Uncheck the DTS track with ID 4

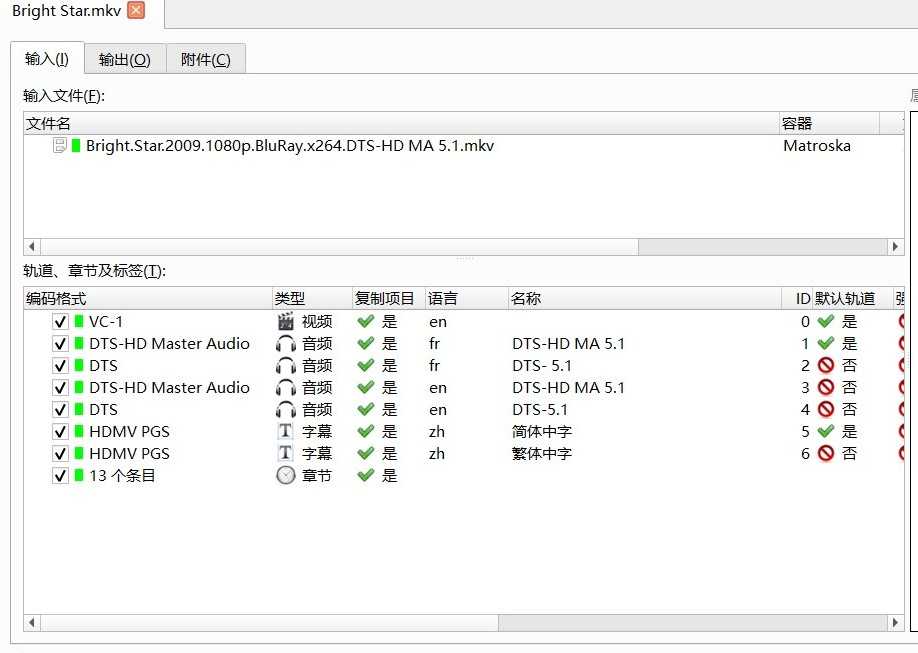[x=60, y=409]
